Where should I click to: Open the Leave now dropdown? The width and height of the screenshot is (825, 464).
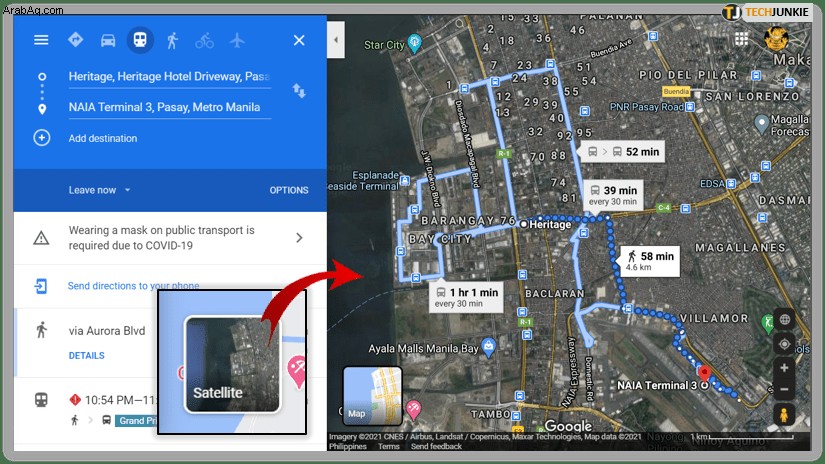click(x=99, y=190)
